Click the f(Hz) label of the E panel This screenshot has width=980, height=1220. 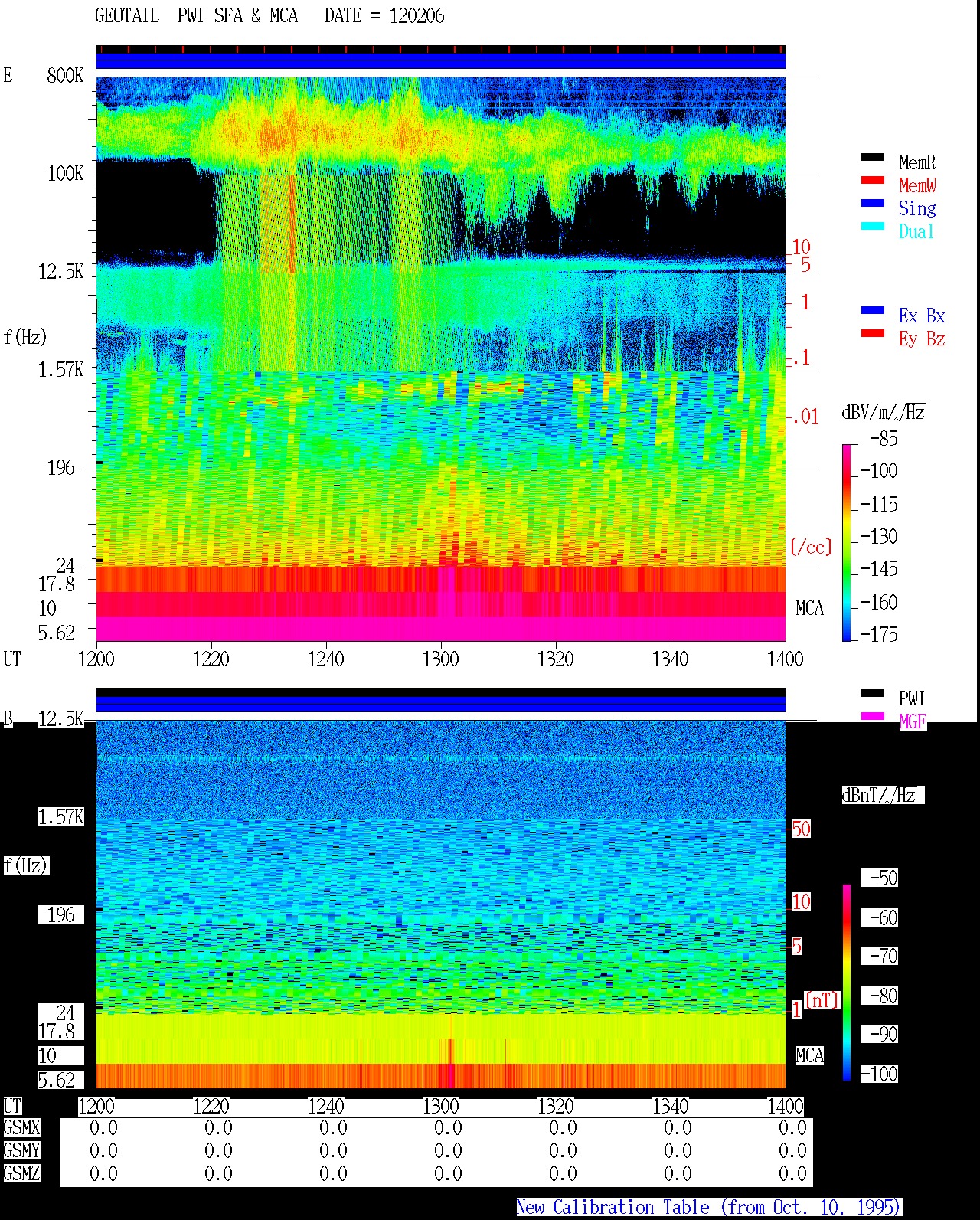pos(25,337)
